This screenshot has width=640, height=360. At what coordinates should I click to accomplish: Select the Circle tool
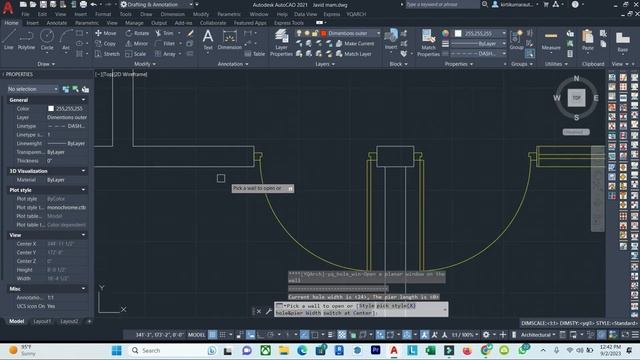[47, 40]
